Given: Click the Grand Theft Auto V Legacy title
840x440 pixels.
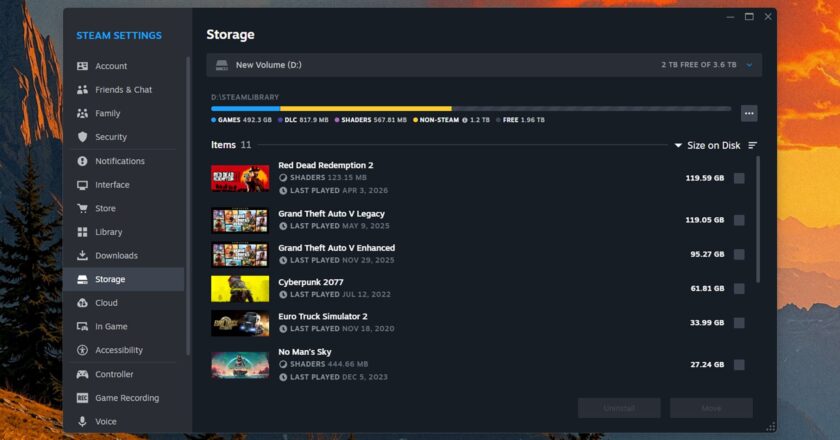Looking at the screenshot, I should (331, 213).
